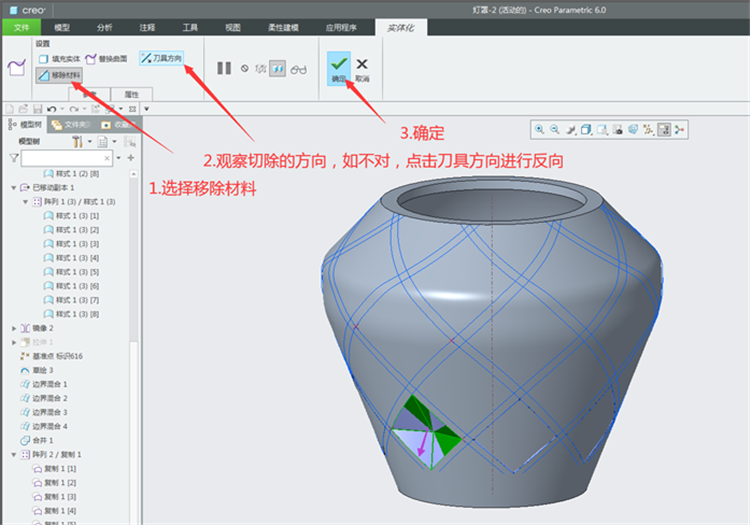Open the settings dropdown arrow beside hammer

[x=89, y=142]
